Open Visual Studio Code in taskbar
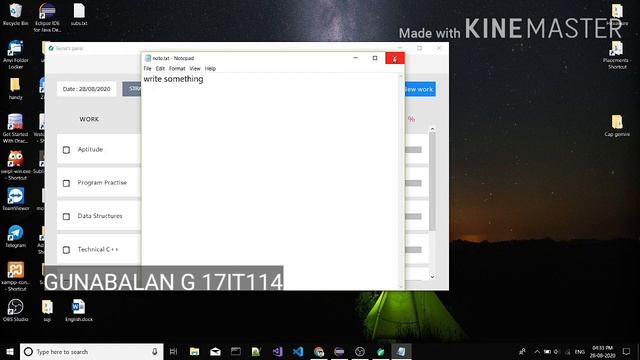Image resolution: width=640 pixels, height=360 pixels. [298, 351]
